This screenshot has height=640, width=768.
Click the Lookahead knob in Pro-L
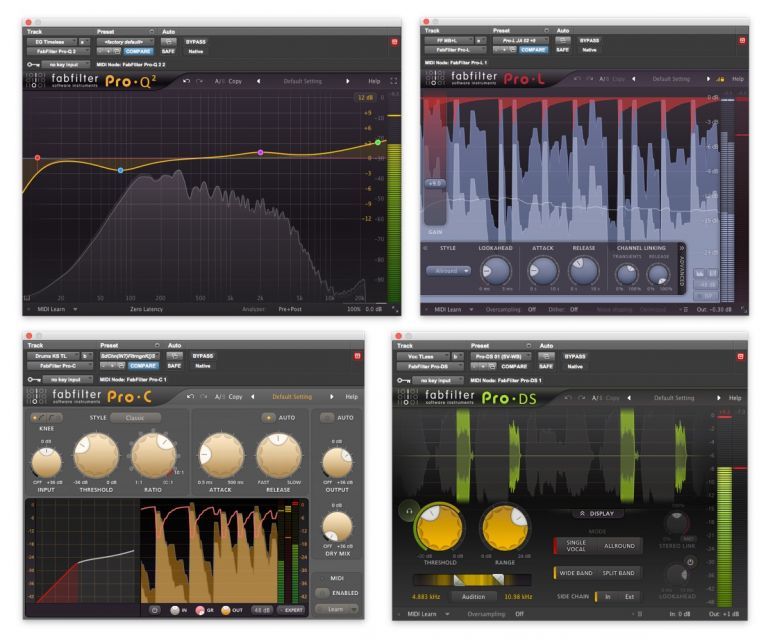[495, 271]
